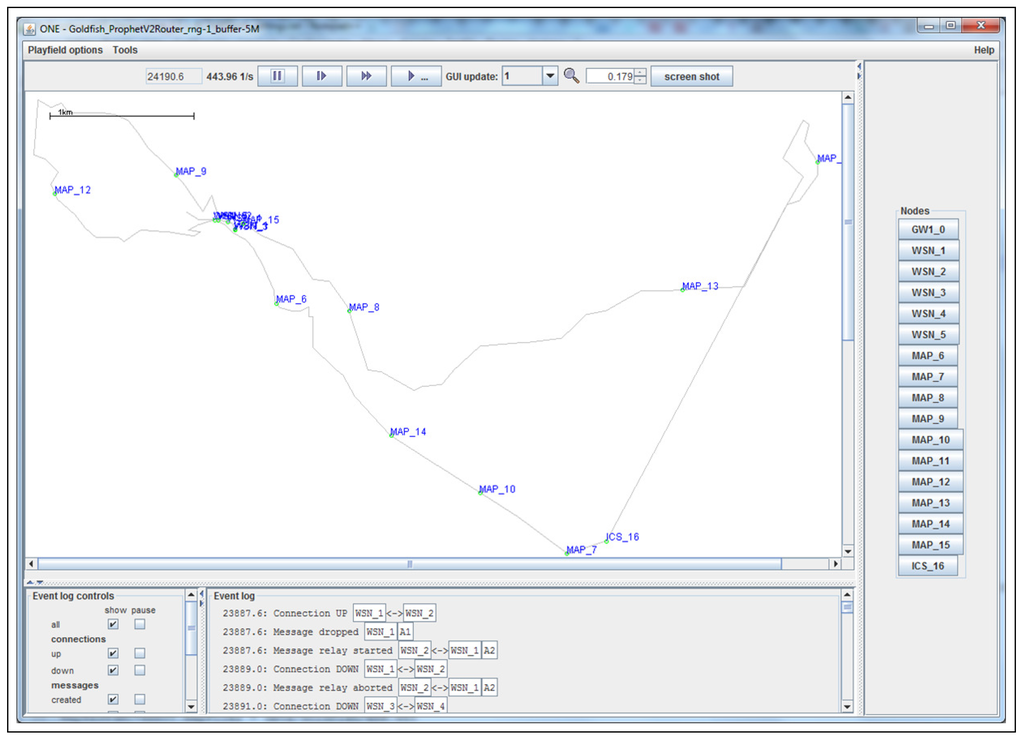Image resolution: width=1024 pixels, height=740 pixels.
Task: Click the play-until-time button
Action: tap(416, 76)
